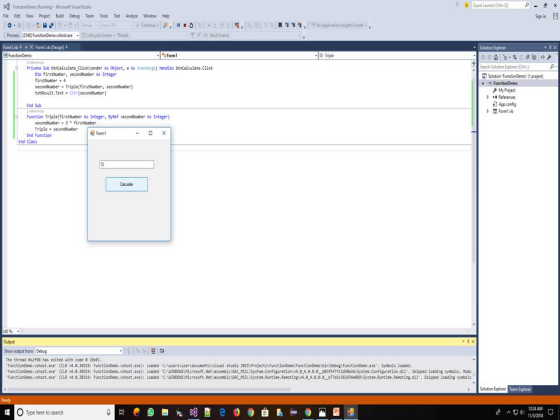560x420 pixels.
Task: Click the Undo toolbar icon
Action: pyautogui.click(x=60, y=25)
